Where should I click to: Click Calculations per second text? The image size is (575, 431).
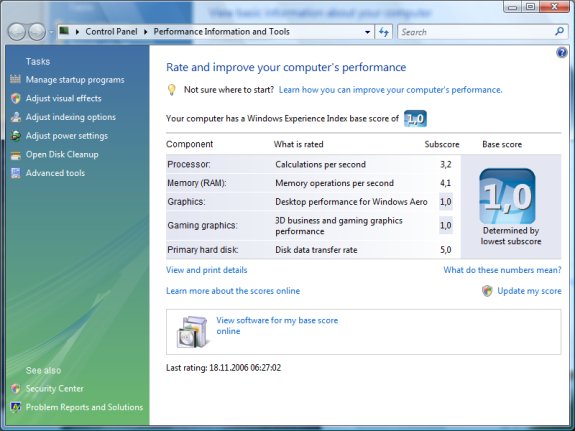pos(321,164)
